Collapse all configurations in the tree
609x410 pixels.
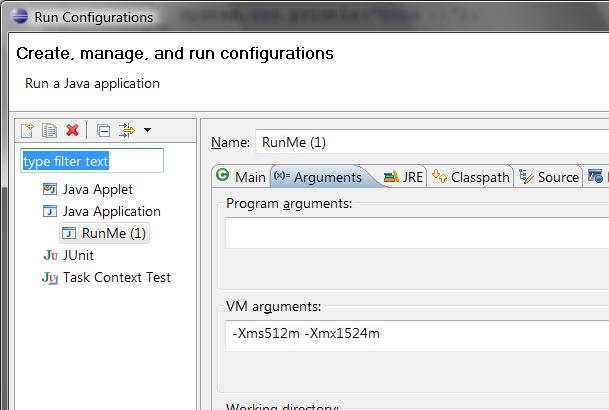(104, 130)
